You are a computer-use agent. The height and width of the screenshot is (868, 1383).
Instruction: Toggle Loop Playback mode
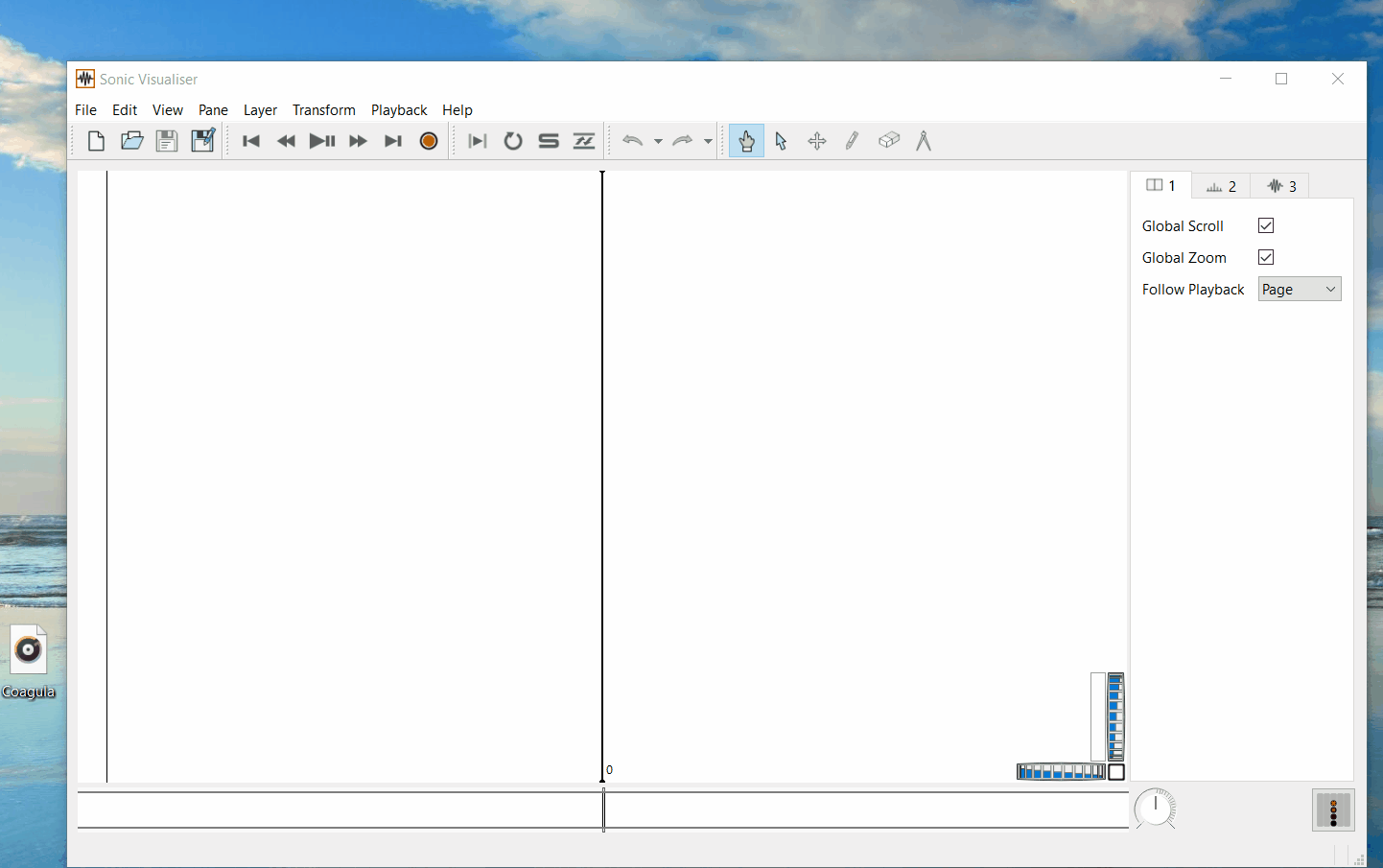pyautogui.click(x=513, y=141)
